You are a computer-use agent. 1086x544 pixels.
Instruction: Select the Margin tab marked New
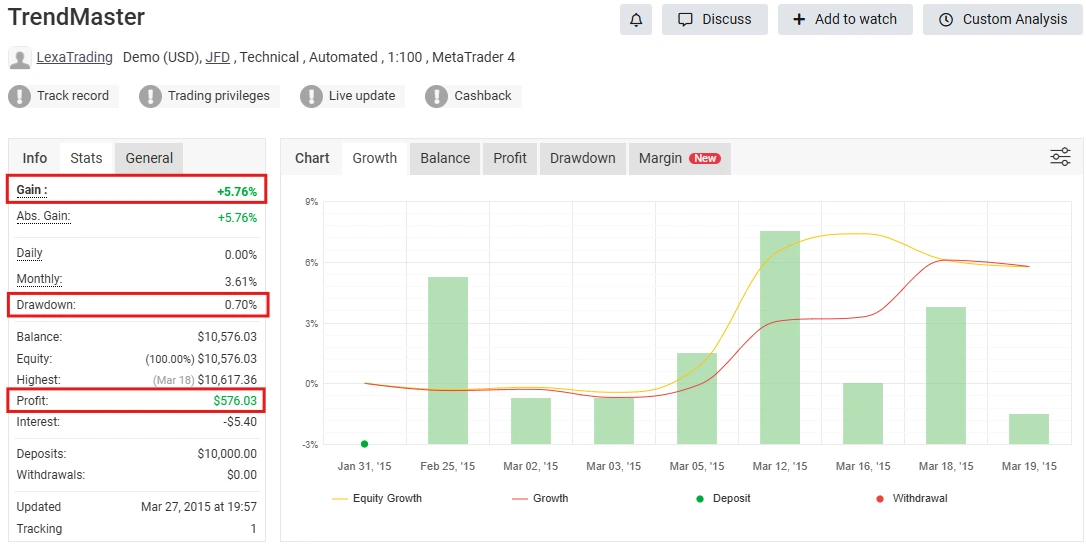(679, 158)
